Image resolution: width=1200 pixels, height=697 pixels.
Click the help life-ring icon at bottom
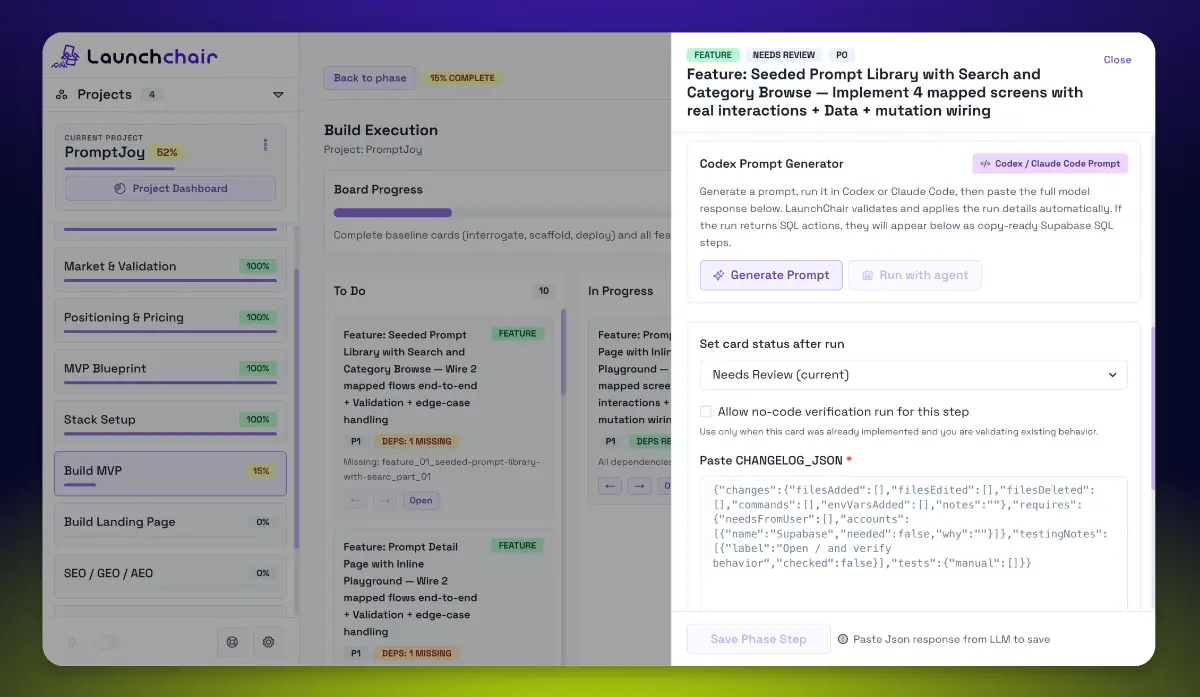click(232, 642)
